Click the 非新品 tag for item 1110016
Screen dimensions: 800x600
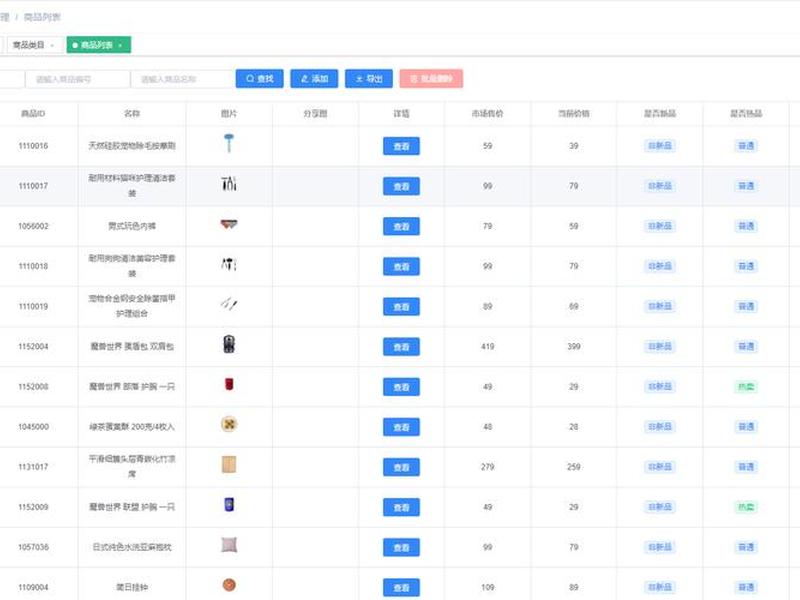click(660, 146)
